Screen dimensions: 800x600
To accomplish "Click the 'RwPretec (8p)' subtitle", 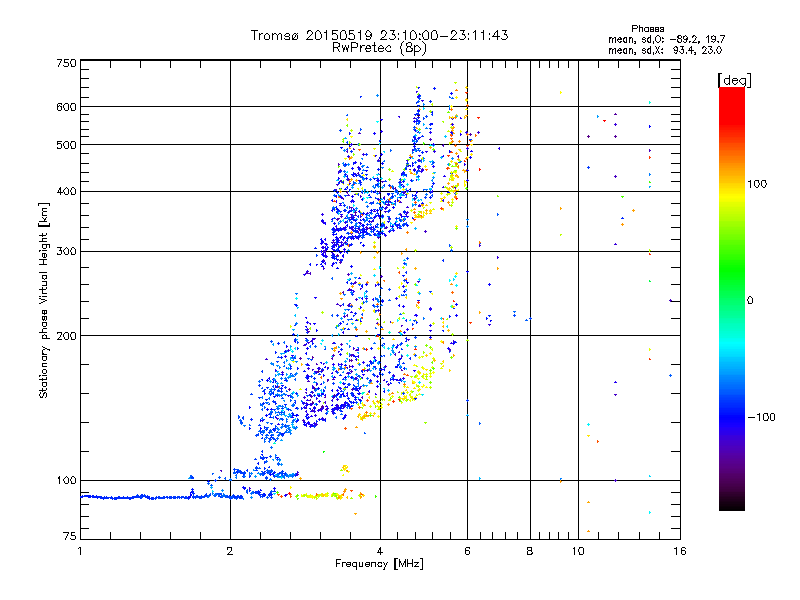I will click(379, 48).
